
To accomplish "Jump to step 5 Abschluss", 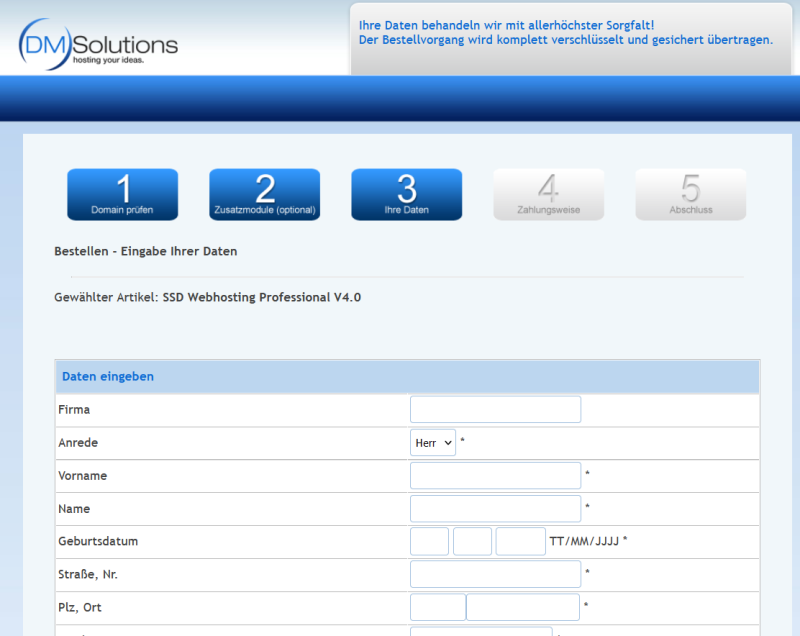I will click(x=690, y=194).
